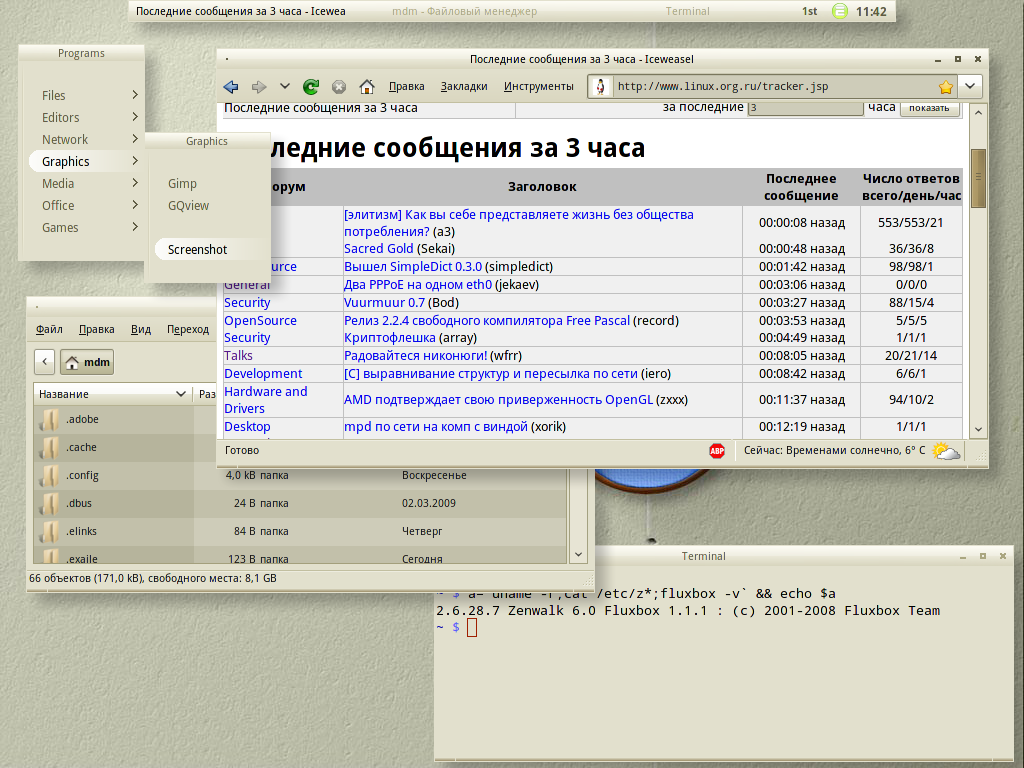
Task: Open the Adblock Plus status icon
Action: pos(717,451)
